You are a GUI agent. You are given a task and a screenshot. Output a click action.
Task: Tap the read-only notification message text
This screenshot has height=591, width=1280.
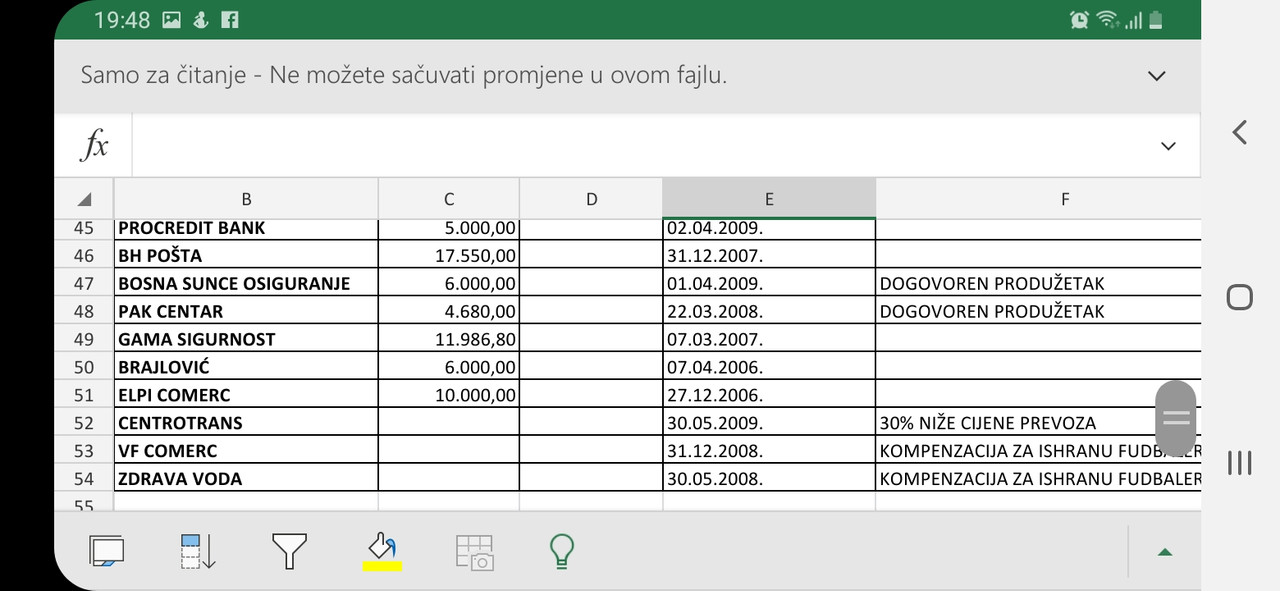coord(403,75)
